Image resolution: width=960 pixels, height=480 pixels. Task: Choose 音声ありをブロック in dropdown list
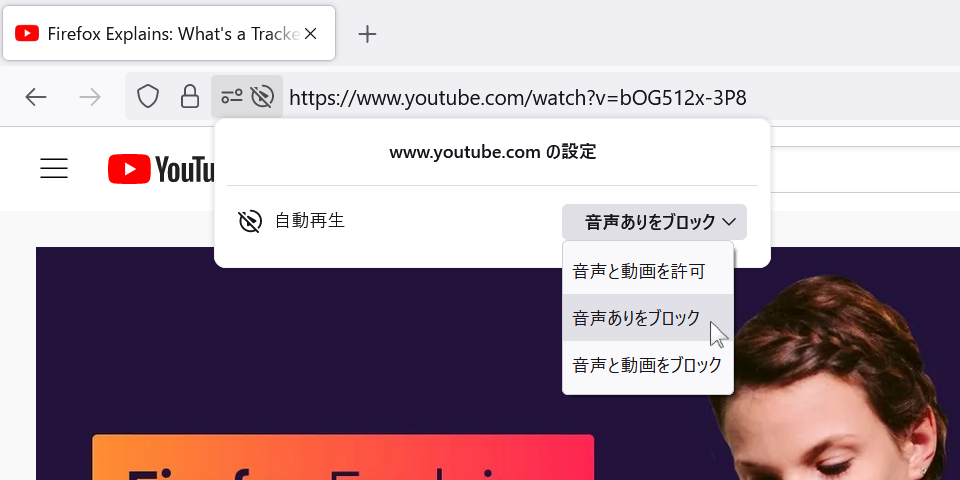[x=648, y=317]
